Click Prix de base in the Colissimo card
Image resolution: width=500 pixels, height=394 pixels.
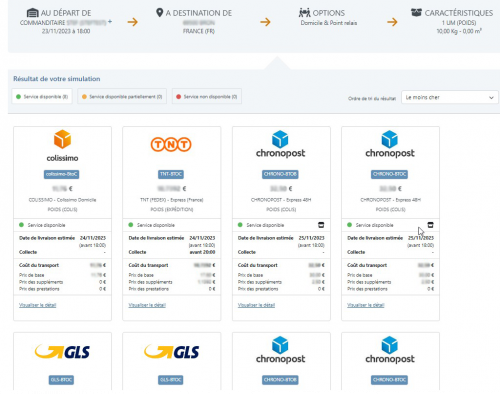click(x=32, y=275)
